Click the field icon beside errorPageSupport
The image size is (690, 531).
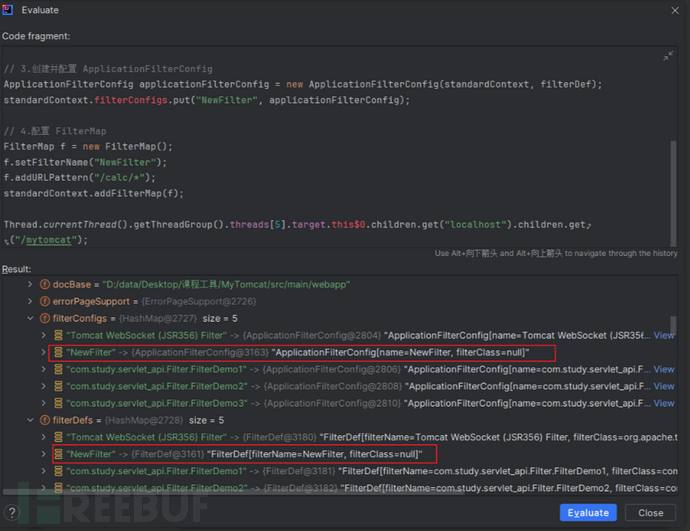tap(43, 301)
